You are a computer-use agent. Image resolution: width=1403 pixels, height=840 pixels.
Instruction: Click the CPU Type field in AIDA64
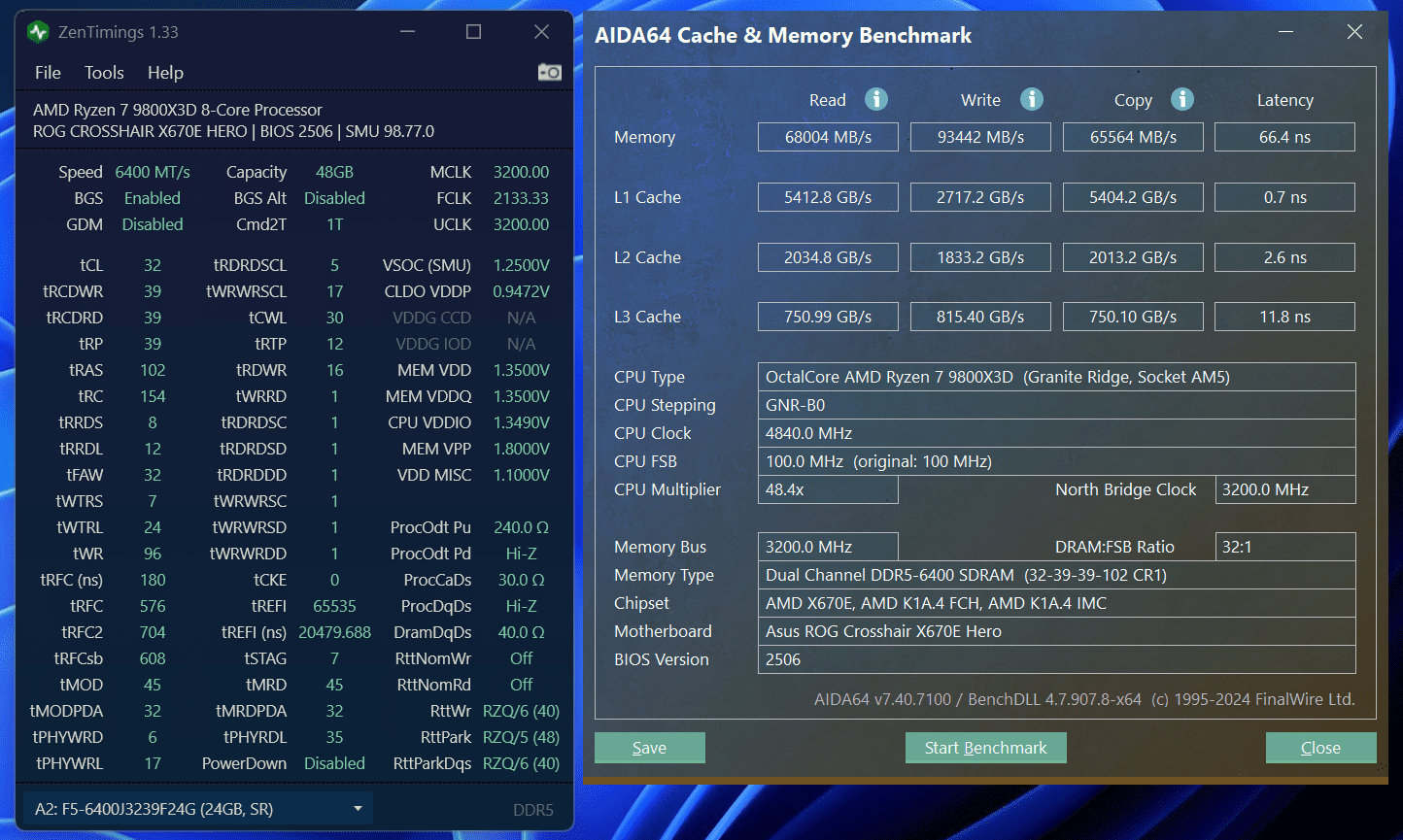tap(1056, 377)
